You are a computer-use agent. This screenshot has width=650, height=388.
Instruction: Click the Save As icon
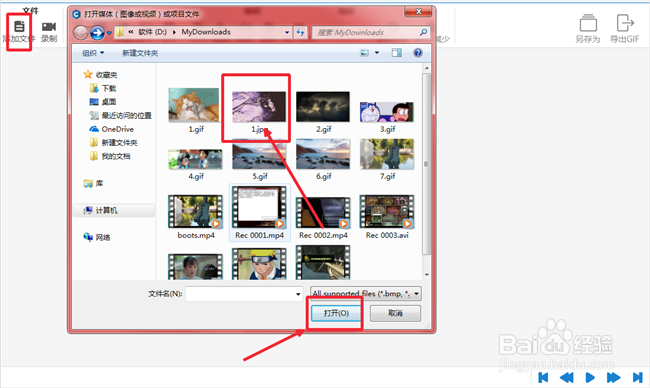(x=588, y=23)
